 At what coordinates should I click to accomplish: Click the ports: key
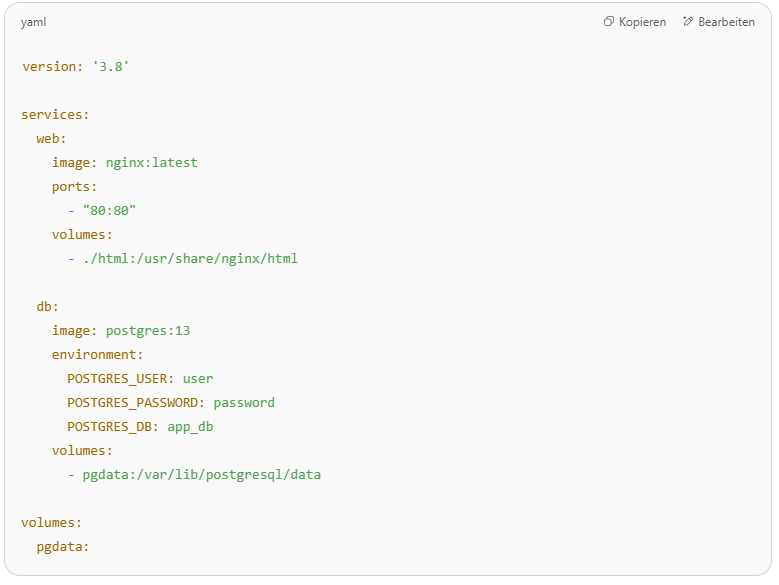(75, 187)
